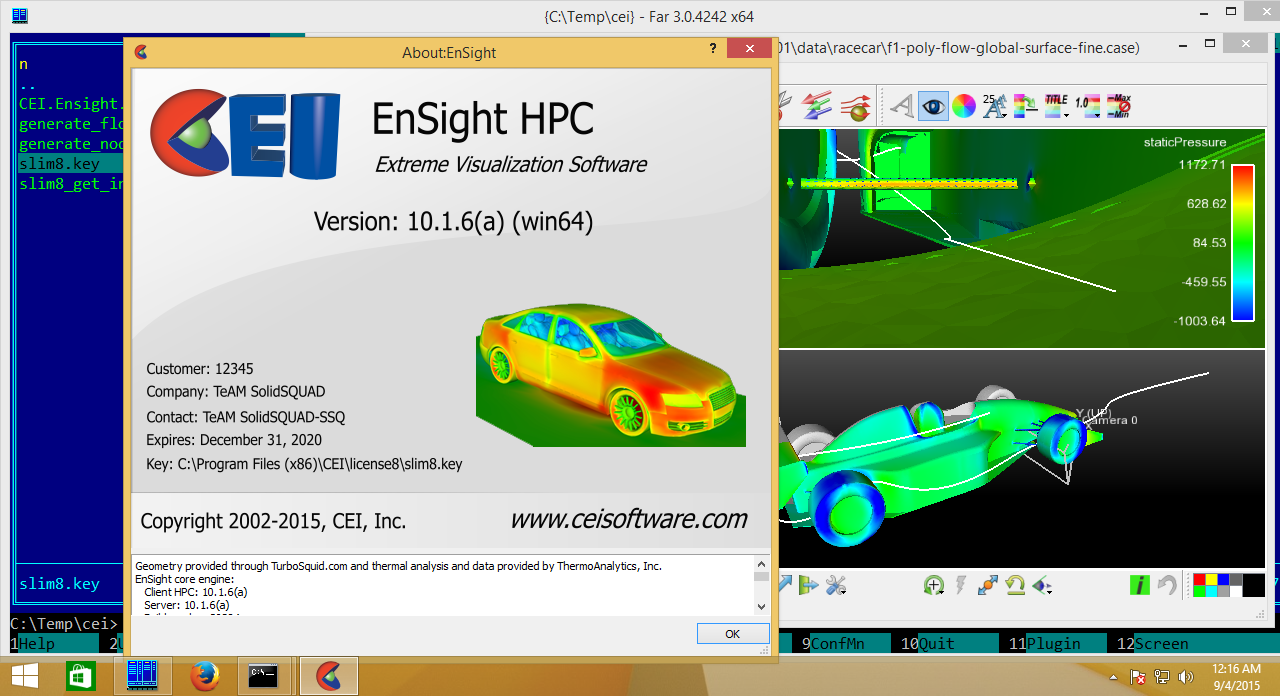Click the gray lightning bolt icon
Viewport: 1280px width, 696px height.
pos(962,585)
